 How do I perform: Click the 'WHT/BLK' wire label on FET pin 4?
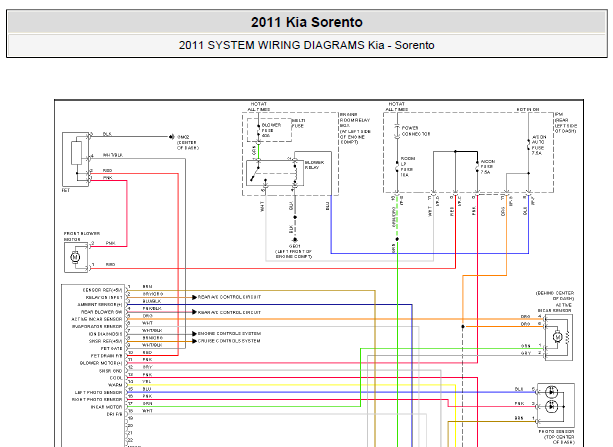pos(113,155)
